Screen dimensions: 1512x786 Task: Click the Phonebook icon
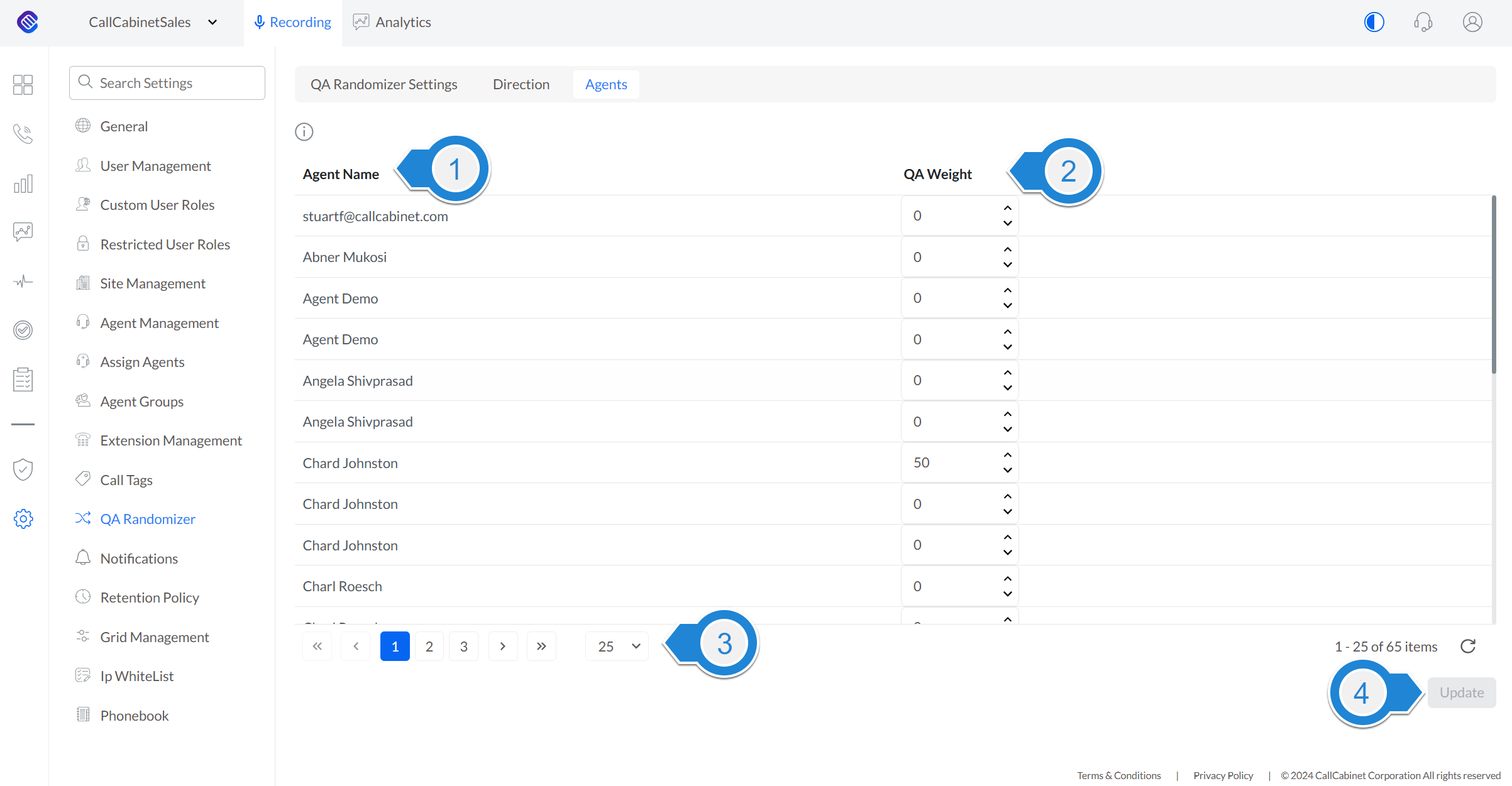(83, 715)
